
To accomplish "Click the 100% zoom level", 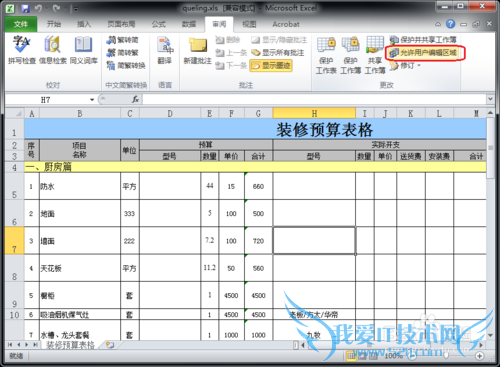I will coord(393,356).
